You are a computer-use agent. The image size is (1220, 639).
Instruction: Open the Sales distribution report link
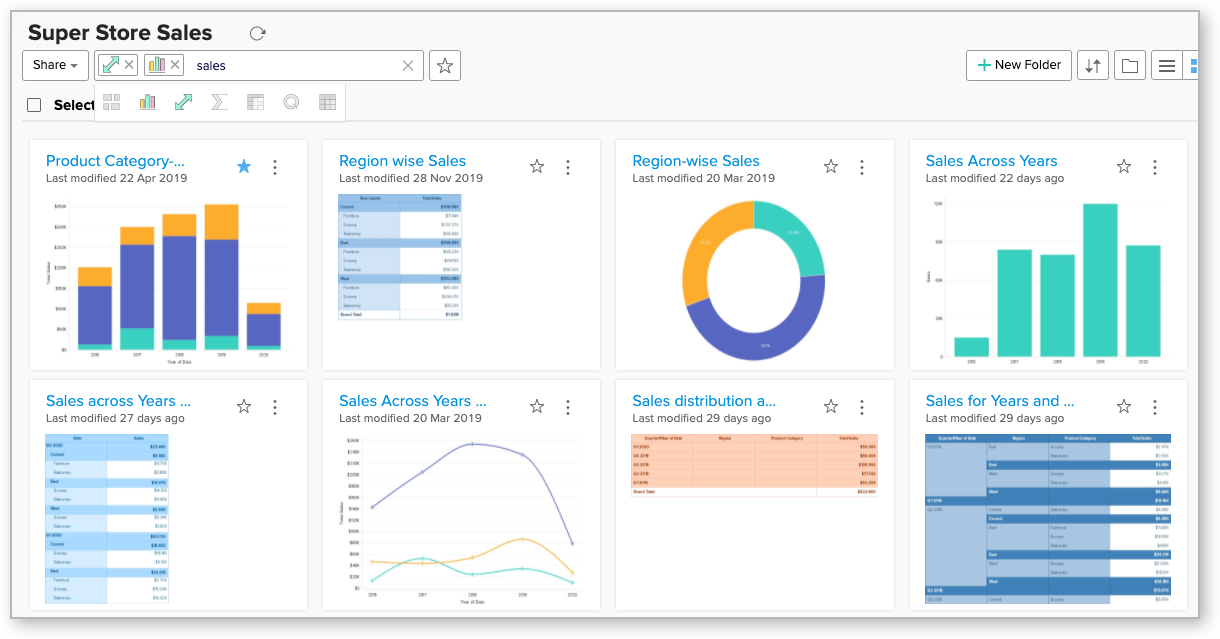coord(704,400)
